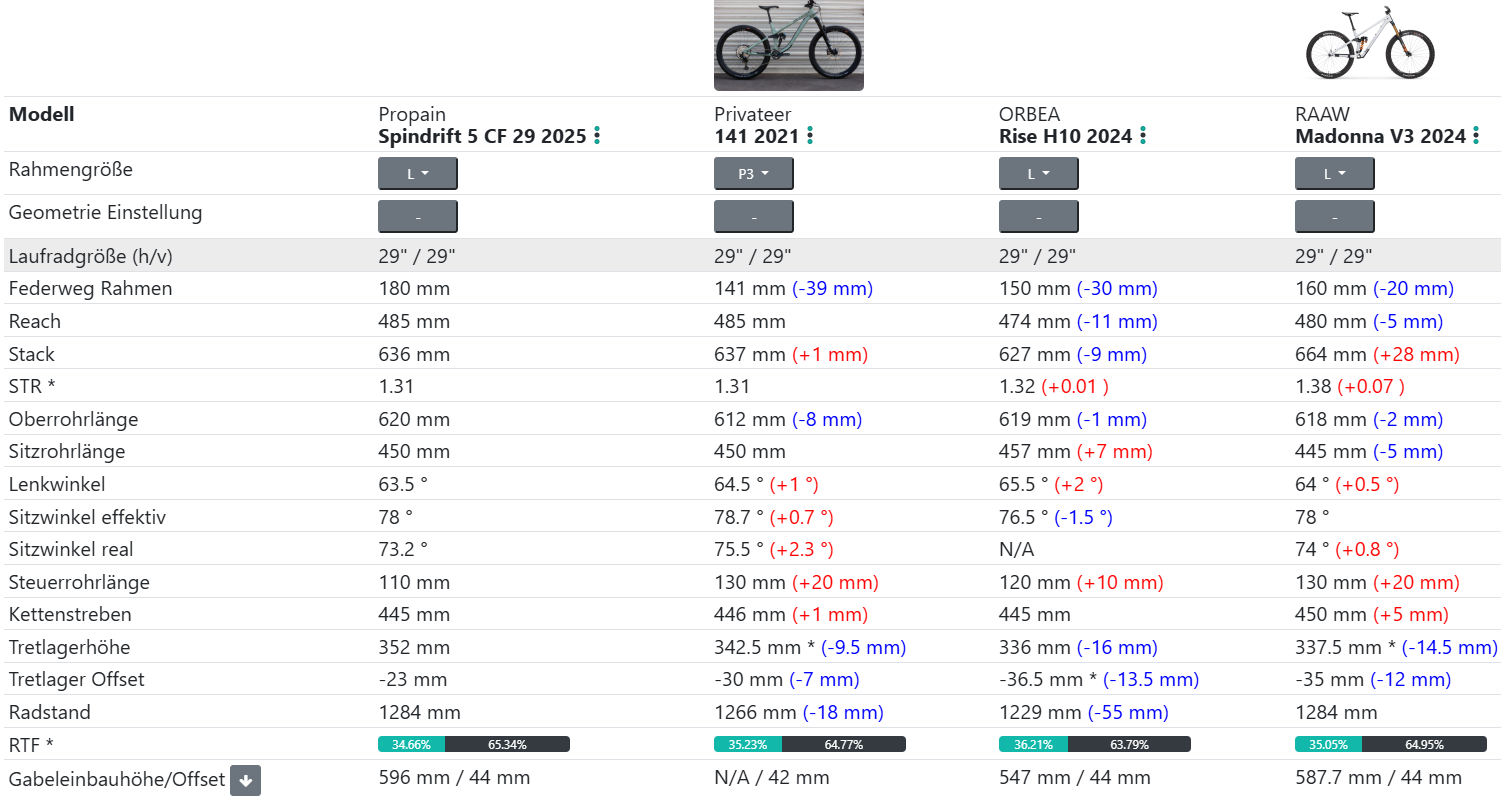The width and height of the screenshot is (1501, 799).
Task: Open the three-dot menu beside Privateer 141 2021
Action: [x=810, y=136]
